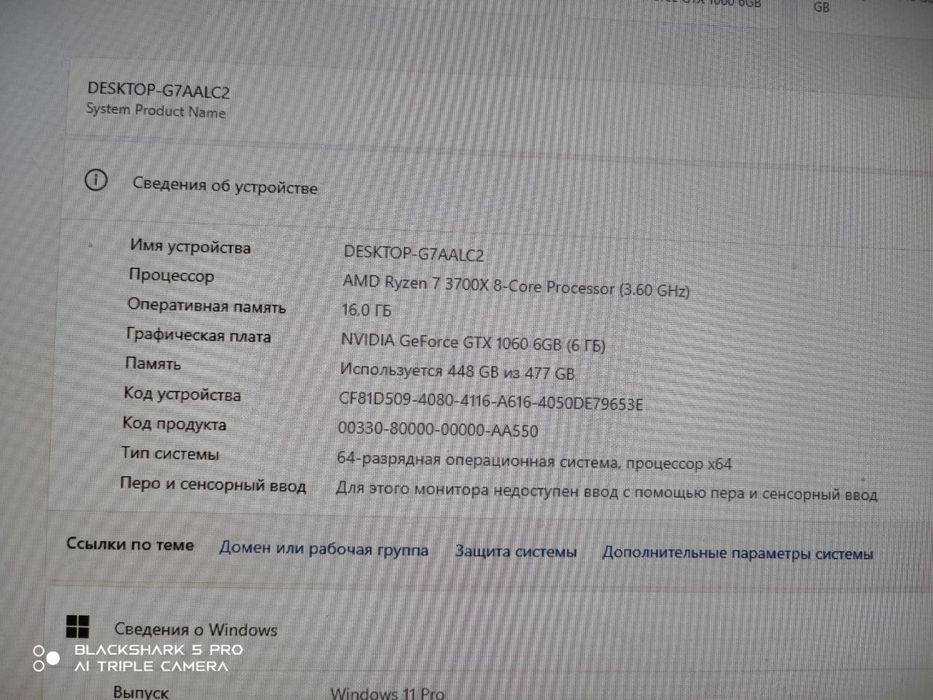Open Дополнительные параметры системы link
This screenshot has width=933, height=700.
738,553
